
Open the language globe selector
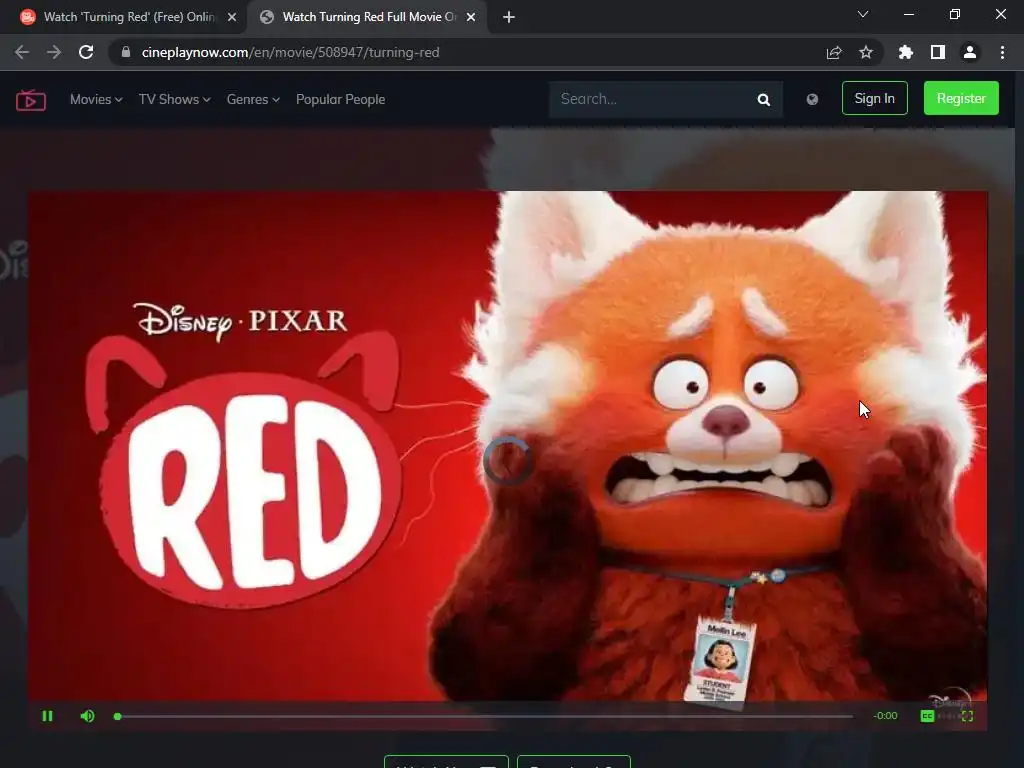(x=812, y=99)
